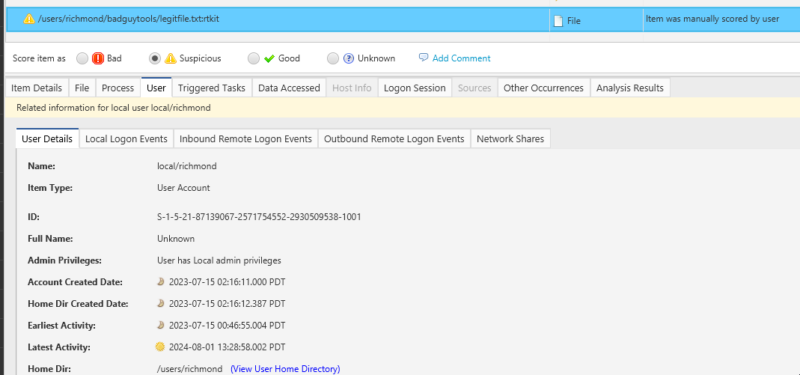
Task: Click the File type document icon
Action: pyautogui.click(x=559, y=21)
